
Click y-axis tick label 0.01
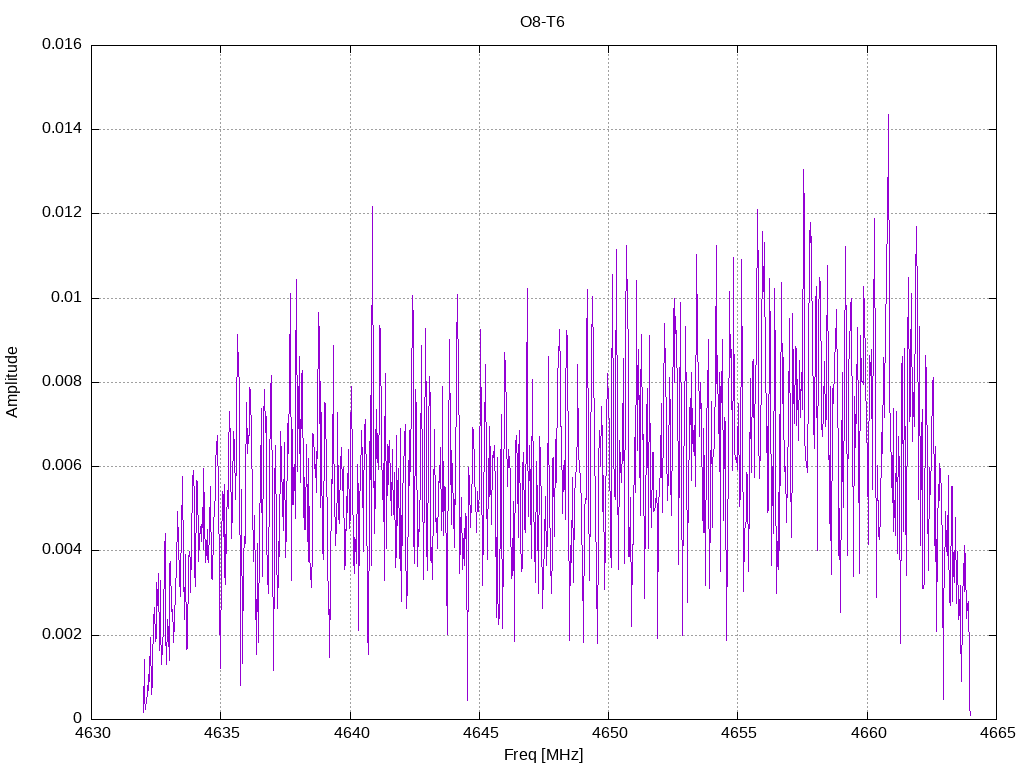[67, 298]
